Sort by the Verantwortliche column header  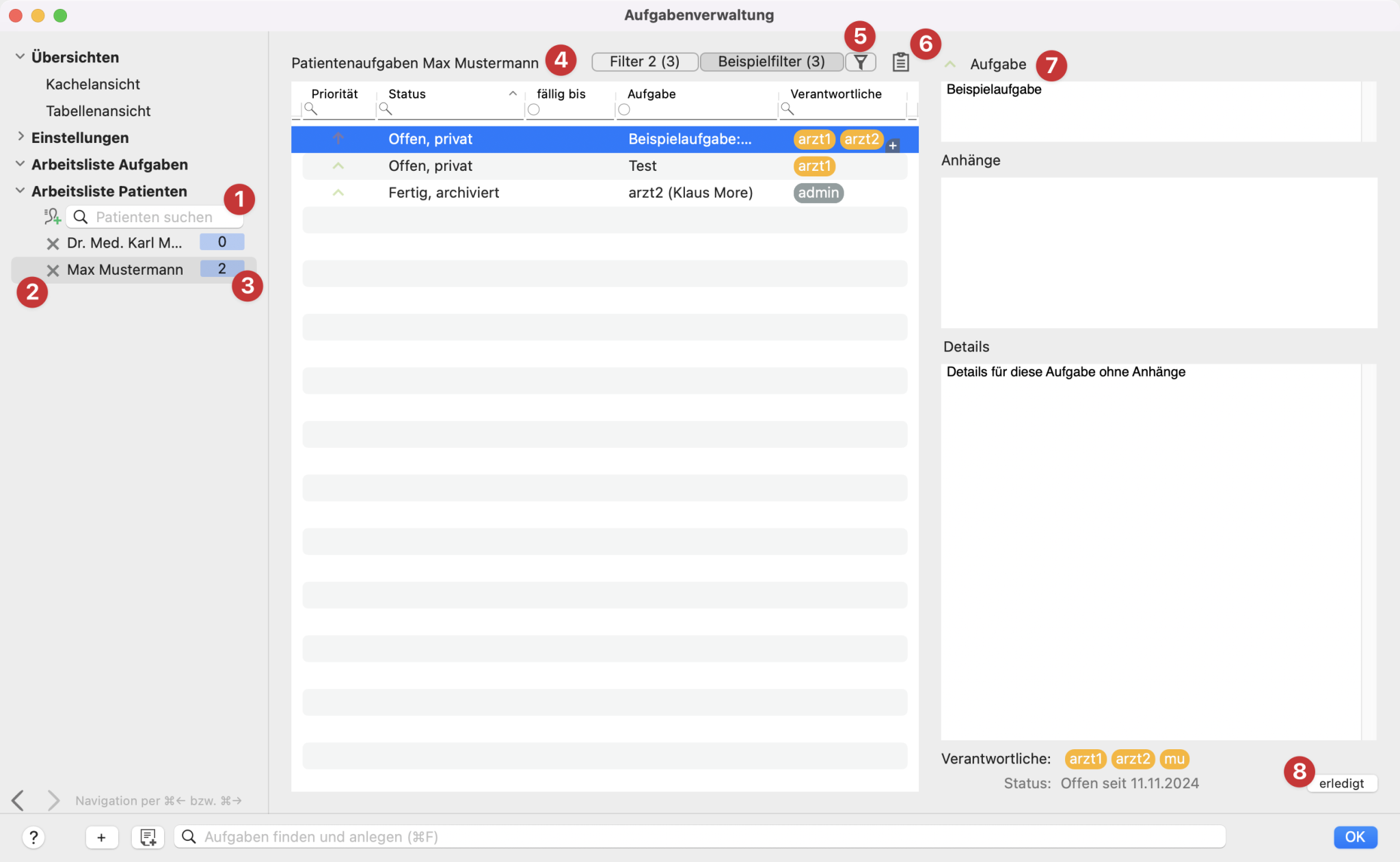coord(836,94)
